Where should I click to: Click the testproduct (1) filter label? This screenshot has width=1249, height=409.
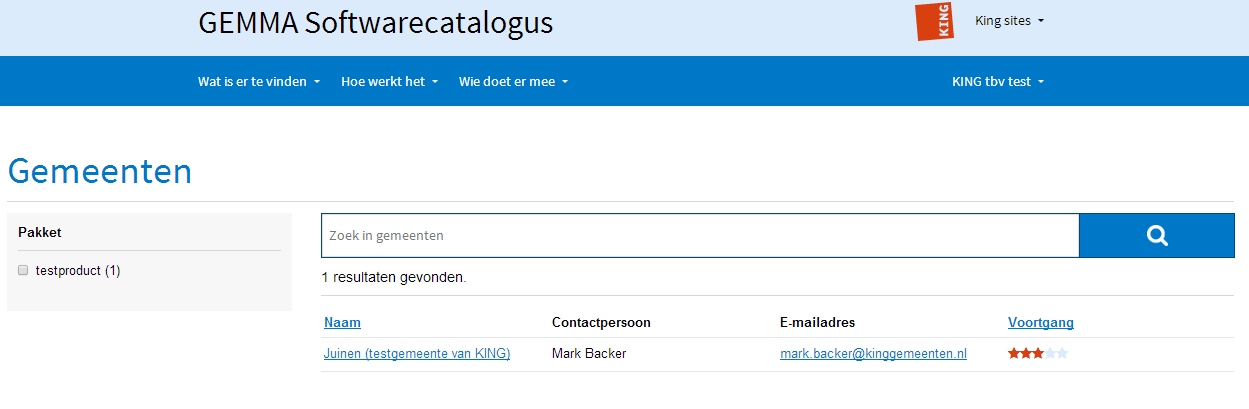pyautogui.click(x=78, y=271)
